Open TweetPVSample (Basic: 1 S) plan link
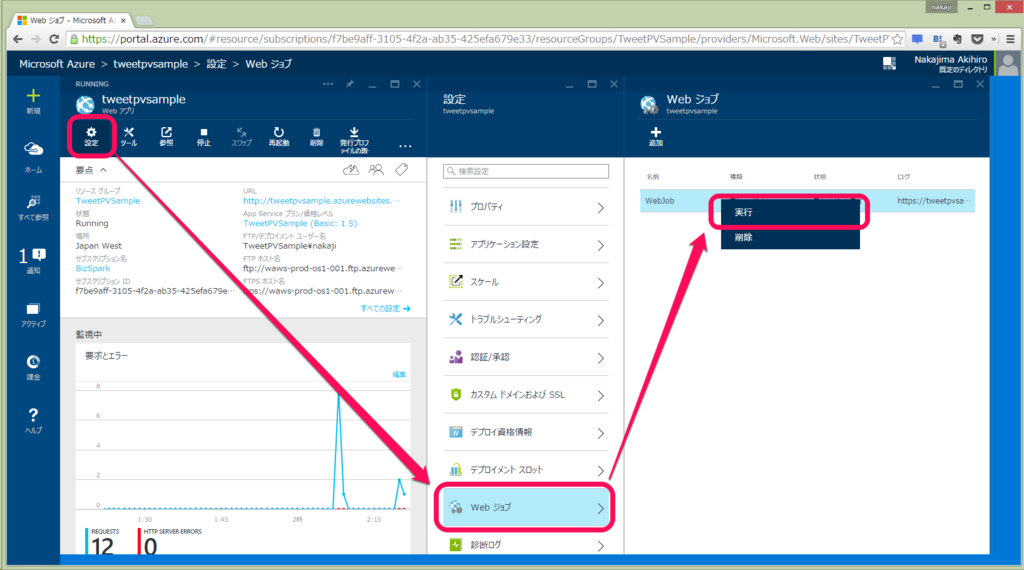This screenshot has height=570, width=1024. (x=300, y=223)
